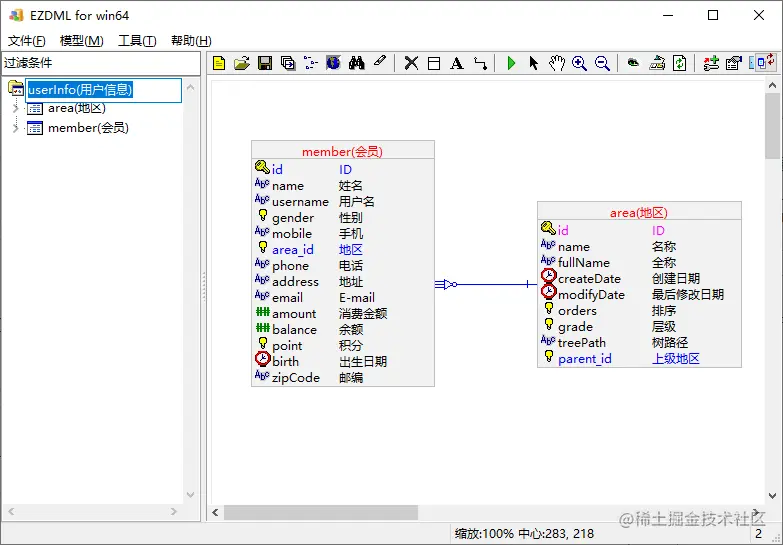This screenshot has width=783, height=545.
Task: Open the properties settings icon
Action: pos(734,63)
